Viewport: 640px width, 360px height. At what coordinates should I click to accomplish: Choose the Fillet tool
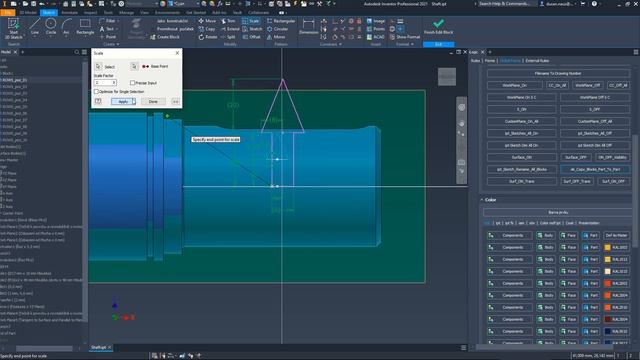[x=108, y=21]
